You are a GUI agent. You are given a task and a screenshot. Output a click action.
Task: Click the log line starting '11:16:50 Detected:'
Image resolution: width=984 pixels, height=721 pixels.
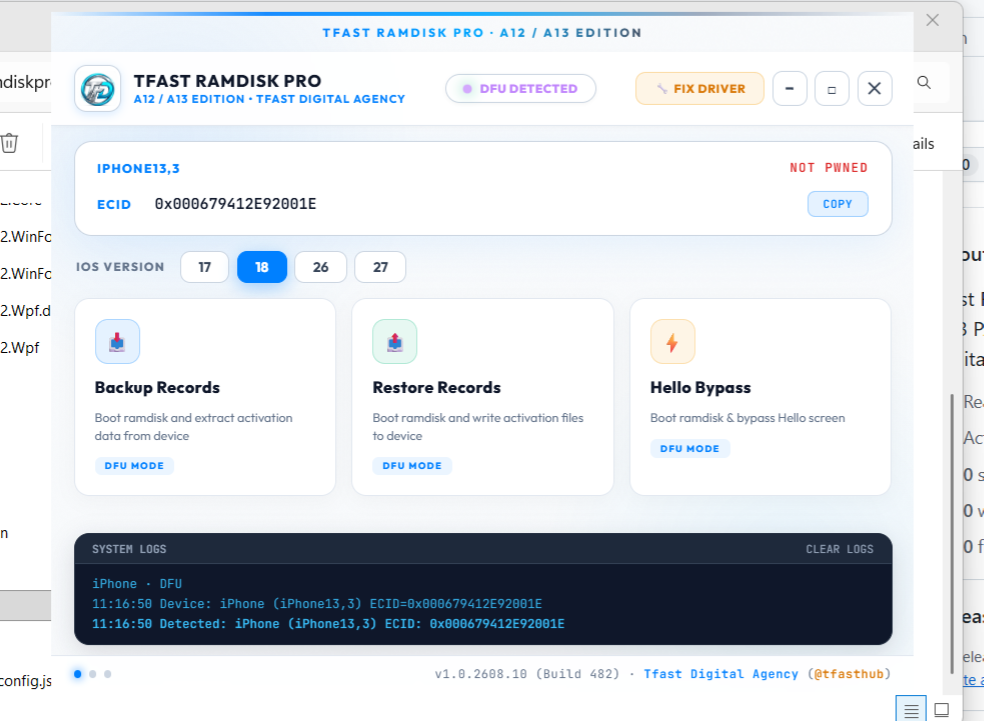328,624
